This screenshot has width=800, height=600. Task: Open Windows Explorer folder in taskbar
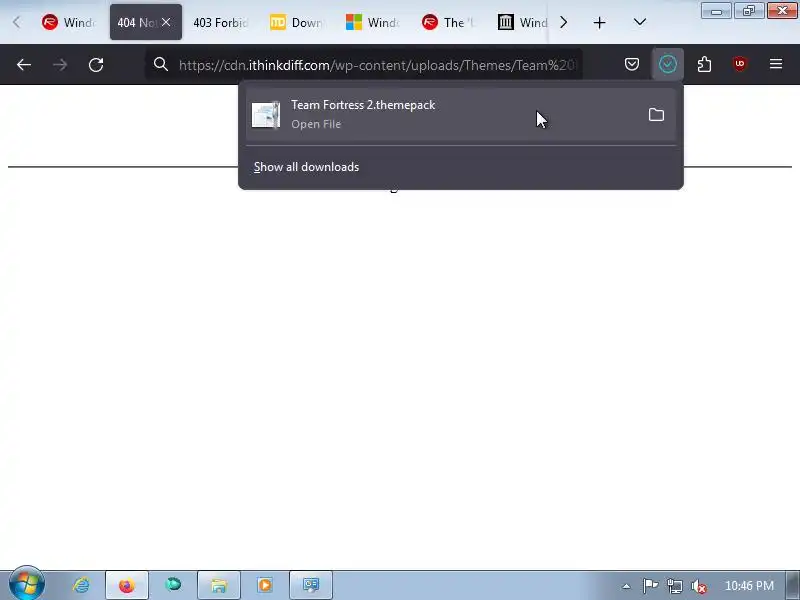tap(218, 585)
